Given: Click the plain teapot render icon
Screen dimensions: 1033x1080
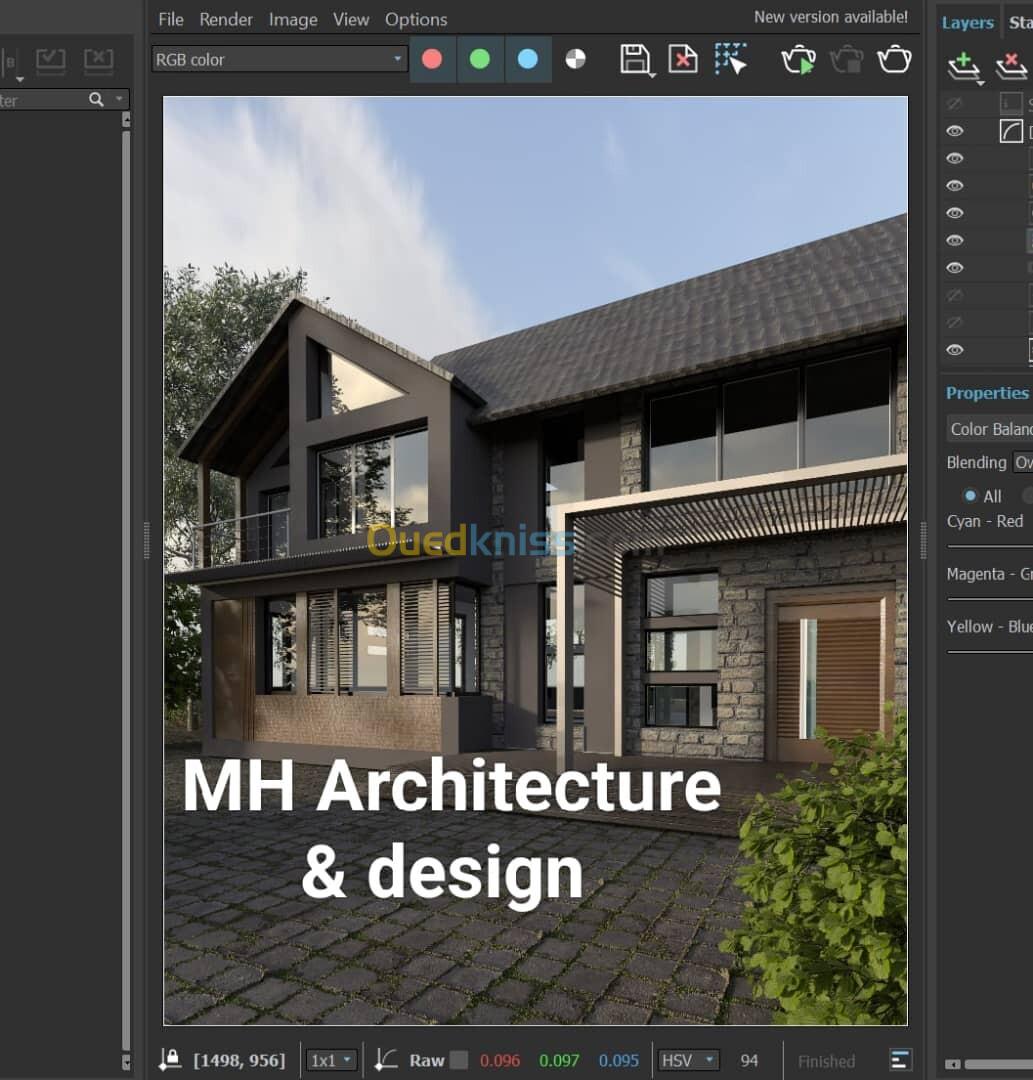Looking at the screenshot, I should coord(894,60).
